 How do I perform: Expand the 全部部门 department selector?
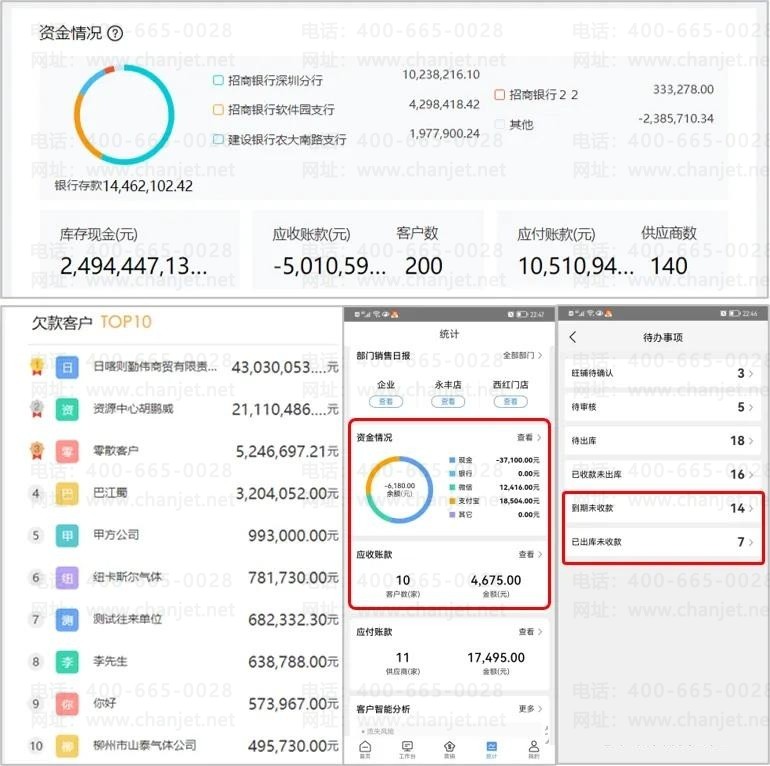click(523, 355)
